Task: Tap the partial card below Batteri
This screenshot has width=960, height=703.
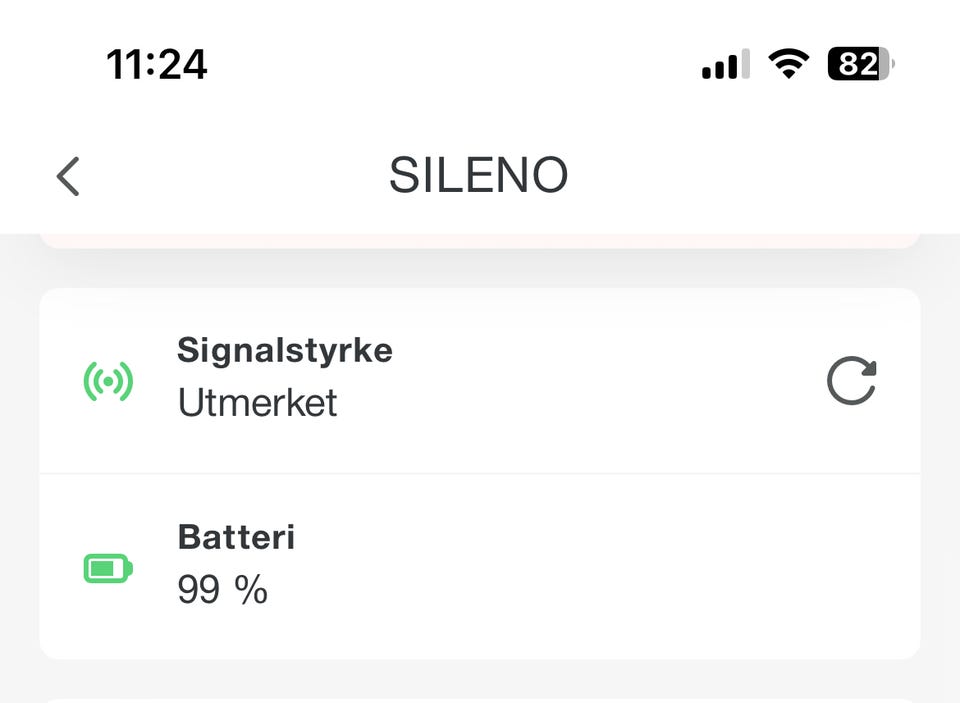Action: pos(480,699)
